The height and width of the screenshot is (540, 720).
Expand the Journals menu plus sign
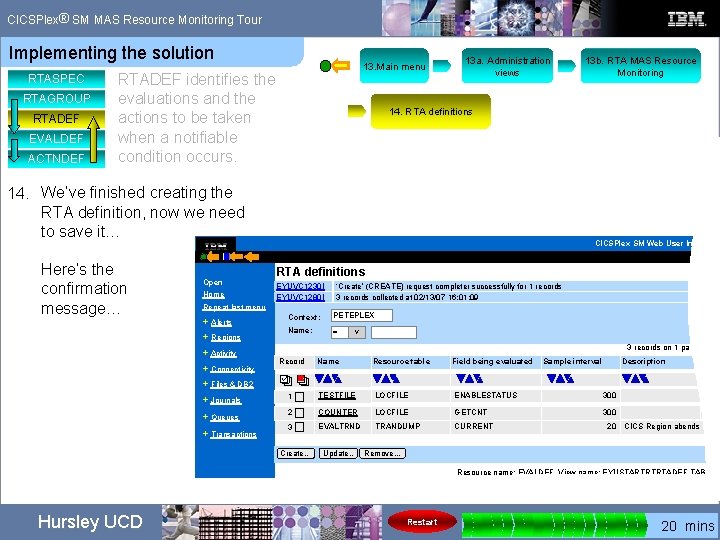[206, 399]
